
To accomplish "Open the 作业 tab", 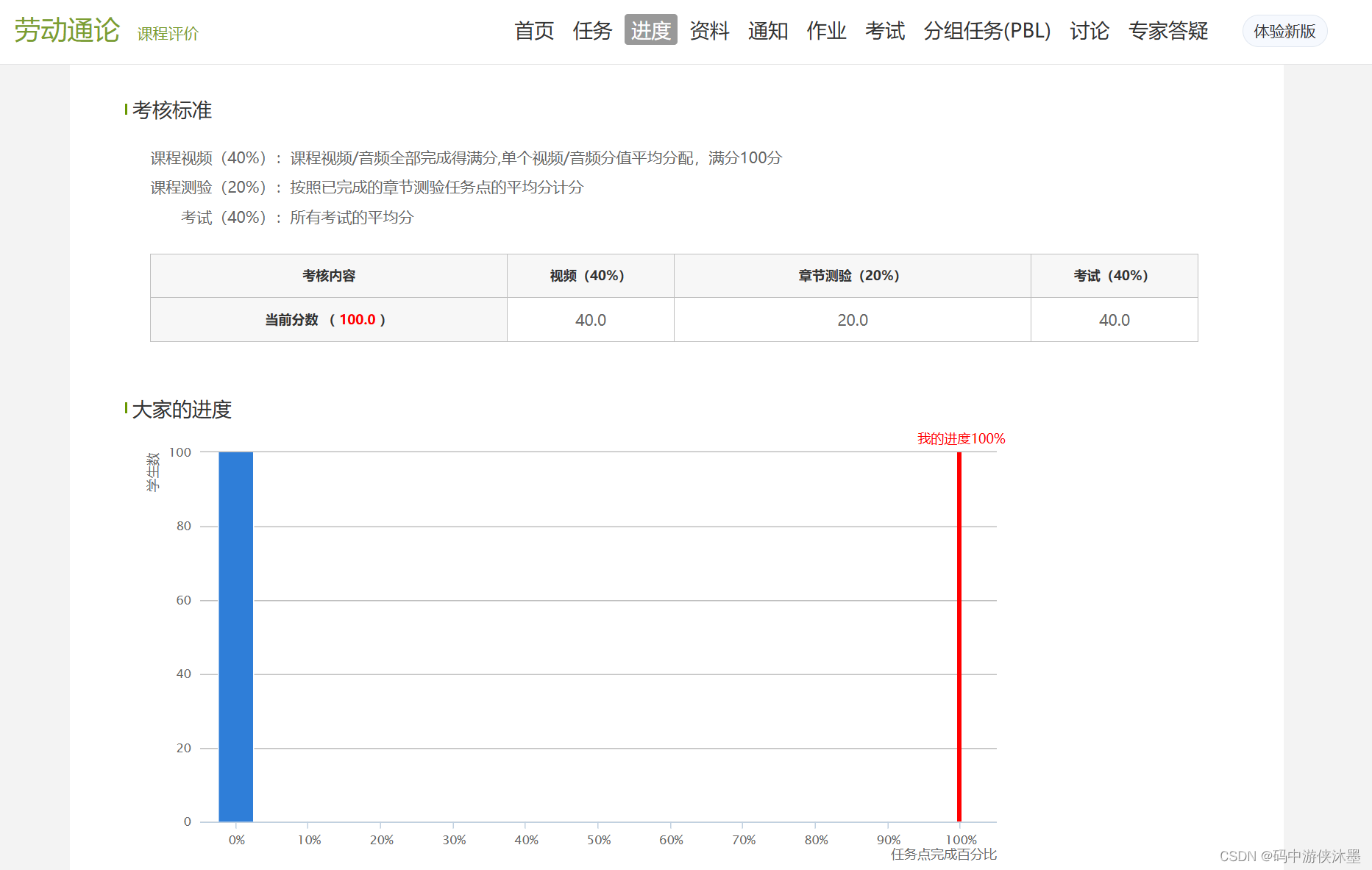I will (x=826, y=31).
